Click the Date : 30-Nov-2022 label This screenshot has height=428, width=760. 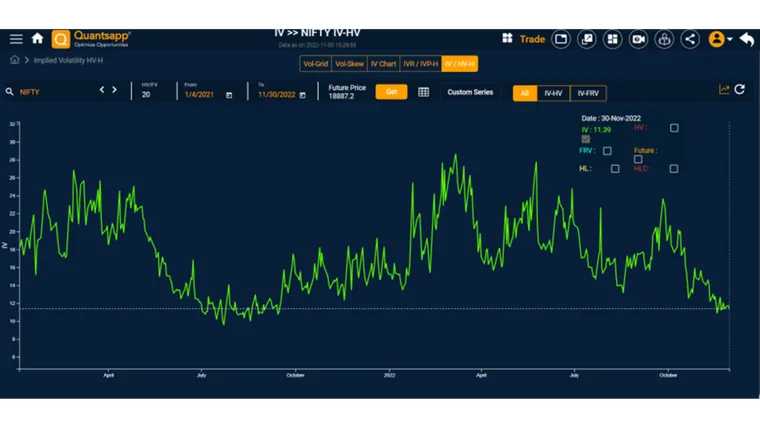pos(611,118)
